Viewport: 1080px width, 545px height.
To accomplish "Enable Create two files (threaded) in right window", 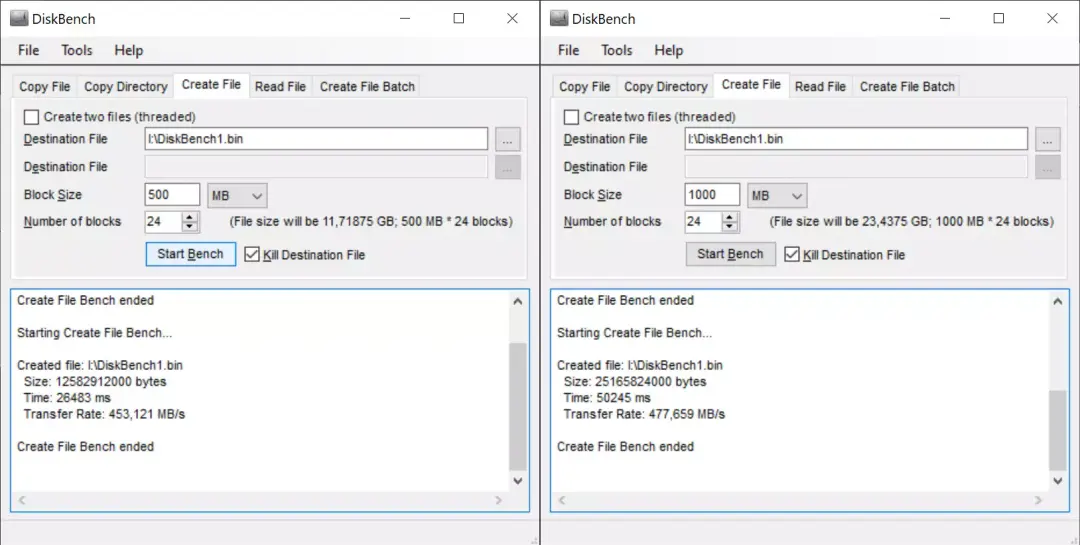I will coord(572,117).
